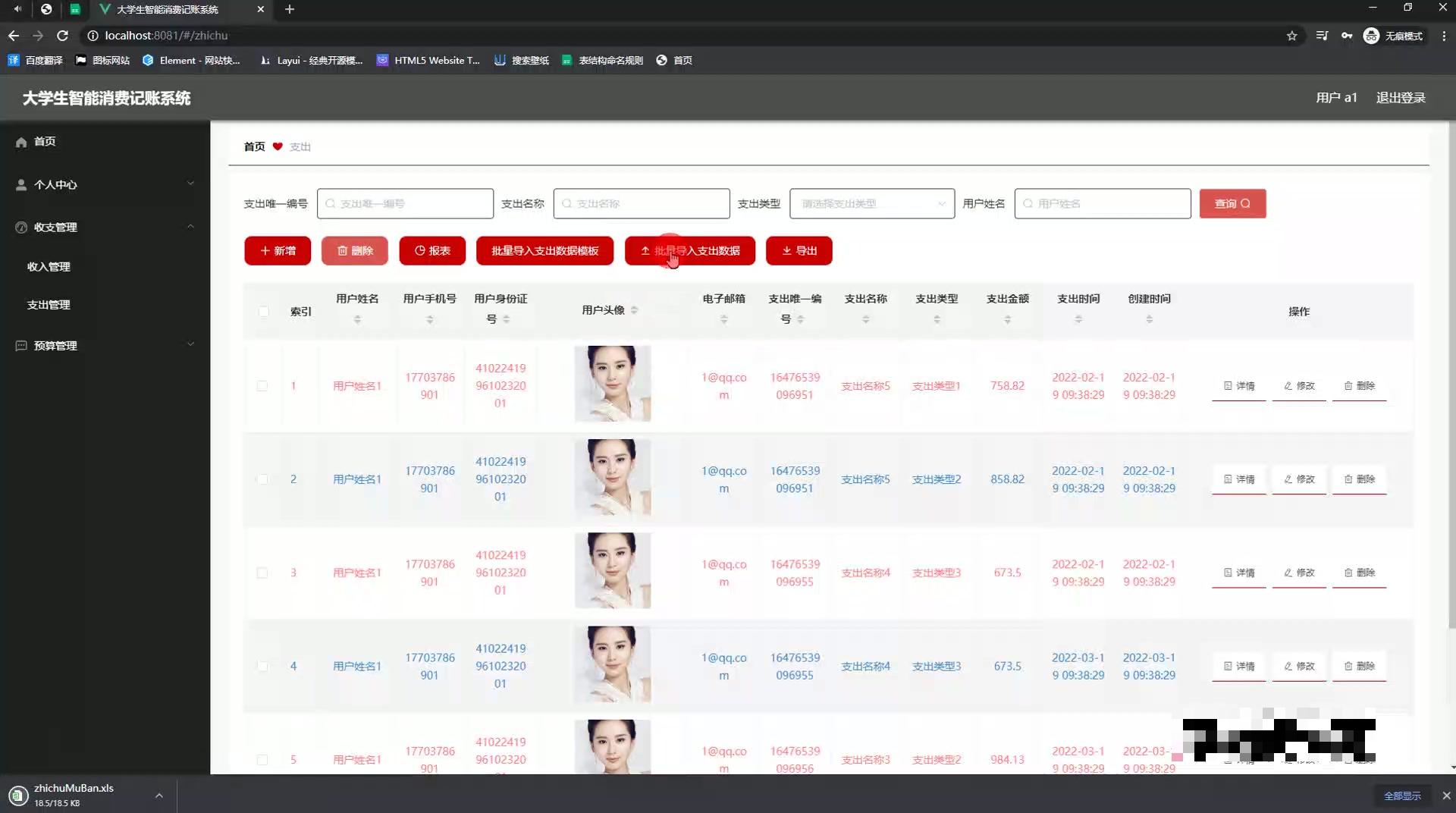Select the 支出管理 sidebar menu item
1456x813 pixels.
(x=49, y=305)
